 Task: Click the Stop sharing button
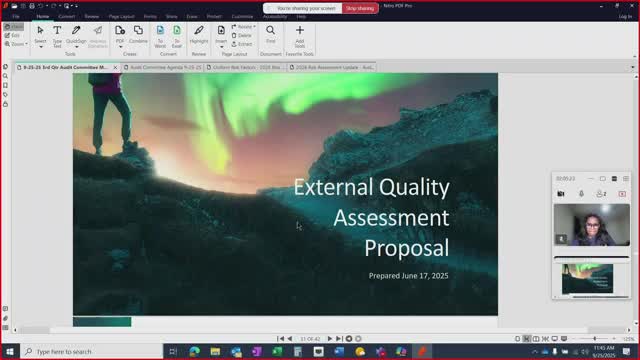coord(360,8)
